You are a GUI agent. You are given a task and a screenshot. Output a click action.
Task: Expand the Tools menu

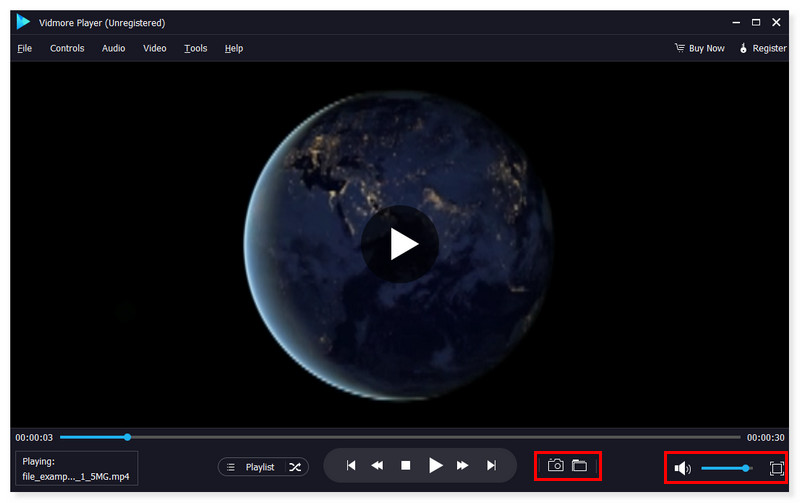(x=196, y=48)
